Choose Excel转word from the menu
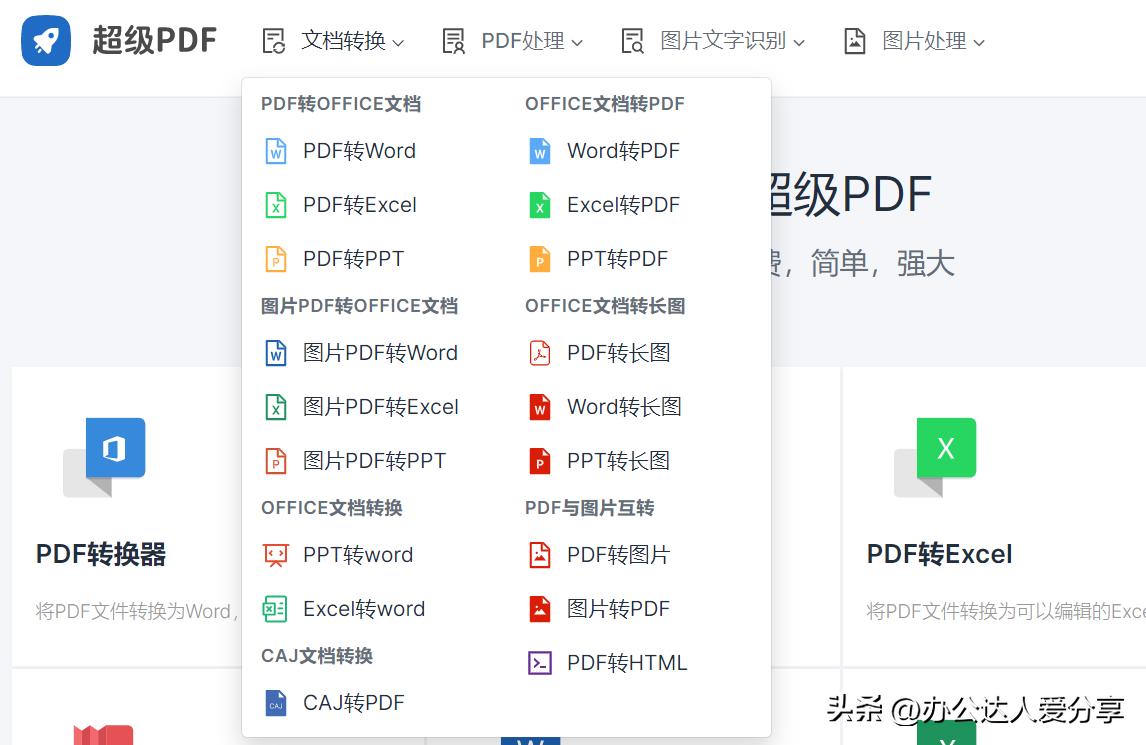Image resolution: width=1146 pixels, height=745 pixels. [x=364, y=609]
